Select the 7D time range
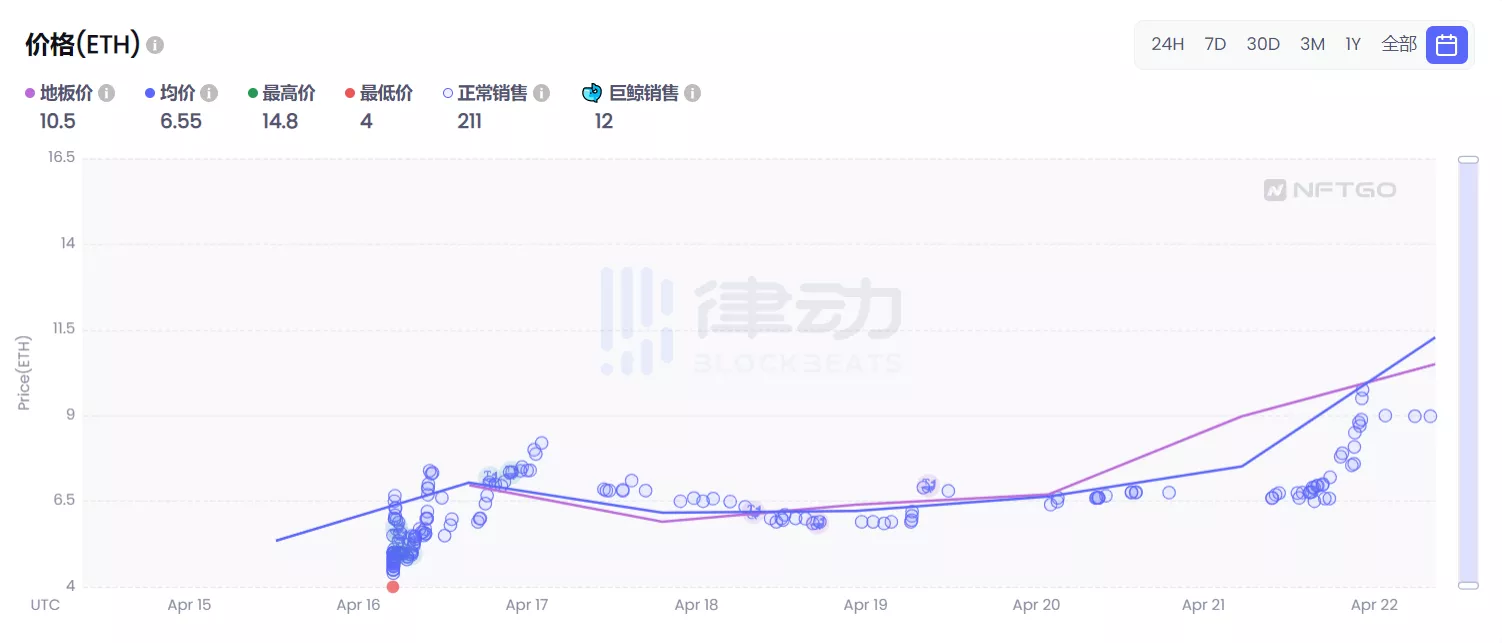The image size is (1502, 643). click(1215, 44)
